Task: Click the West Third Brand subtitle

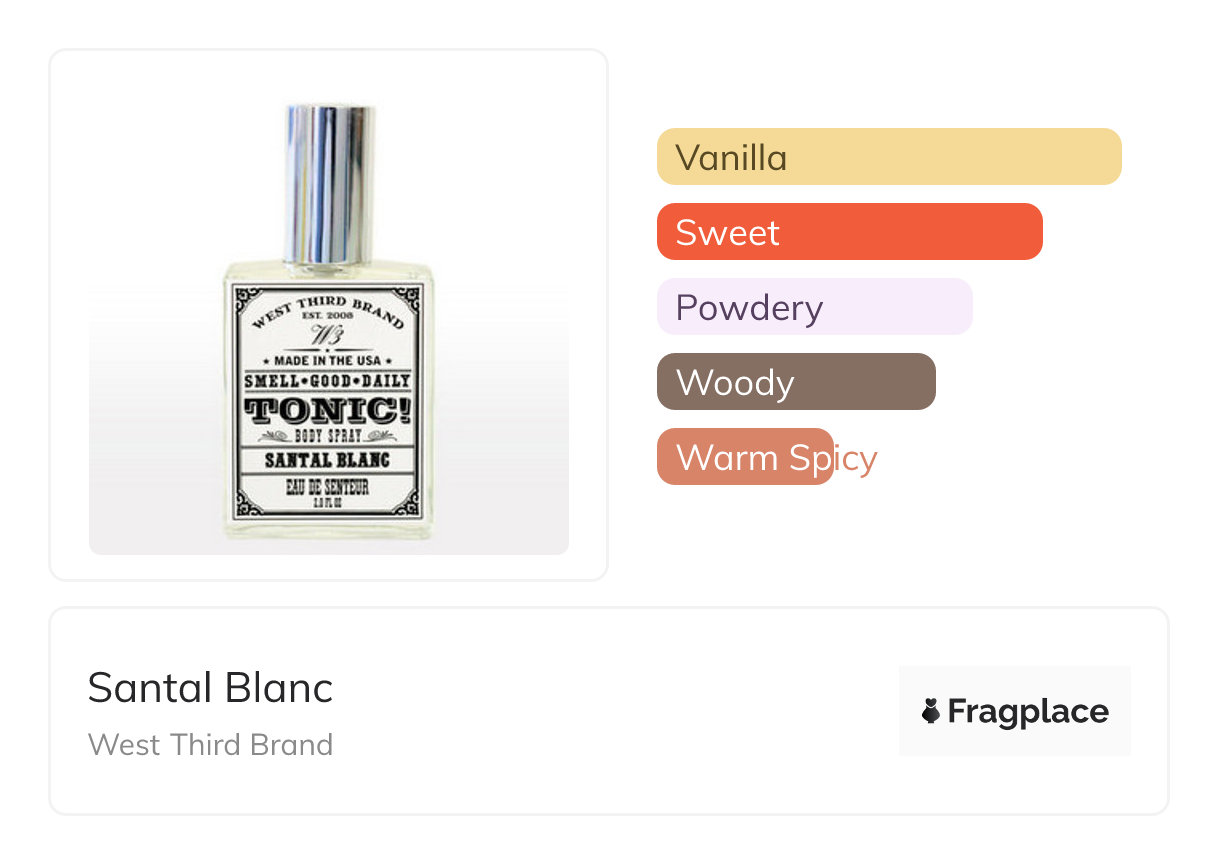Action: click(210, 745)
